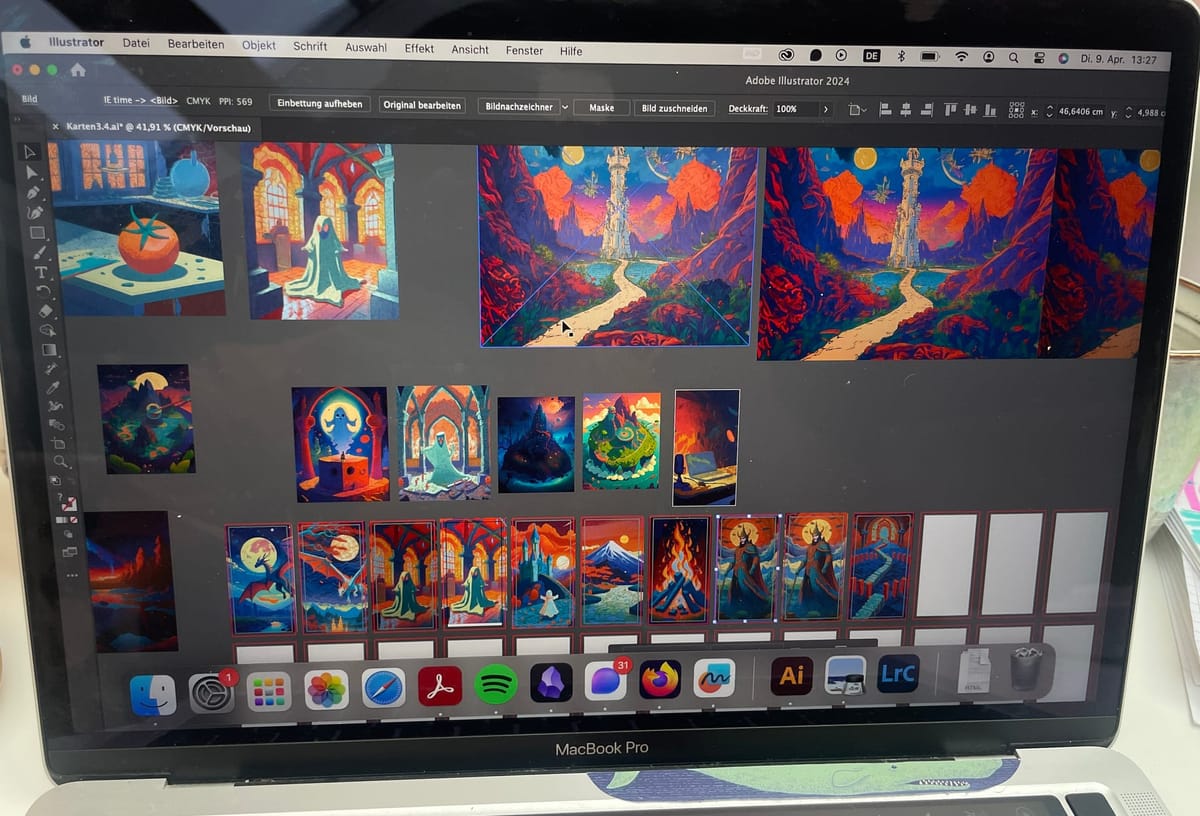Viewport: 1200px width, 816px height.
Task: Expand the Bildnachzeichner dropdown arrow
Action: tap(565, 107)
